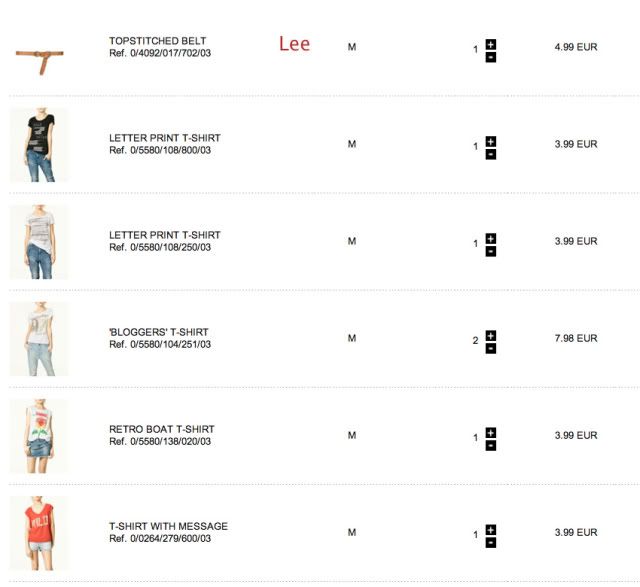Increase quantity of black Letter Print T-shirt
Viewport: 640px width, 587px height.
[491, 141]
